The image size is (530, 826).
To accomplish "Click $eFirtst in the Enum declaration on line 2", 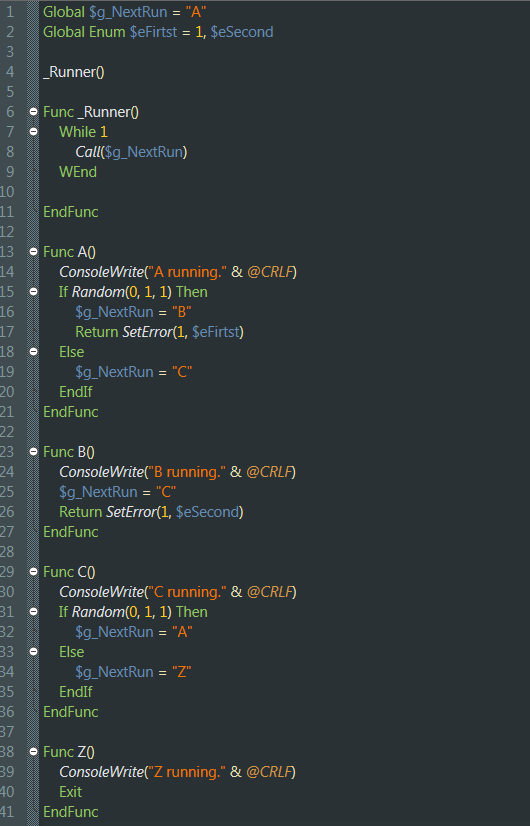I will (x=153, y=32).
